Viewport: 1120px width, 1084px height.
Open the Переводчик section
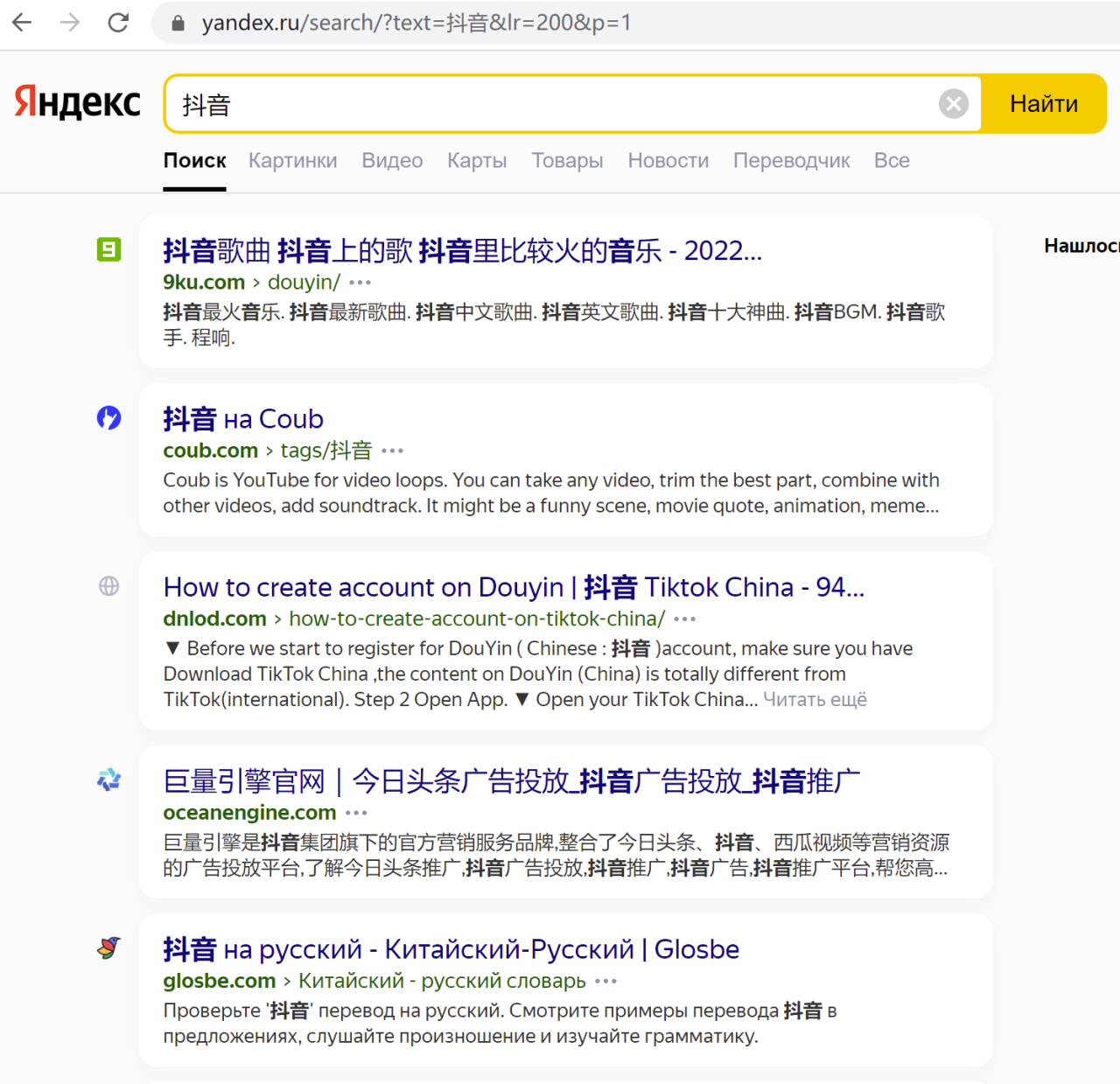pyautogui.click(x=791, y=160)
